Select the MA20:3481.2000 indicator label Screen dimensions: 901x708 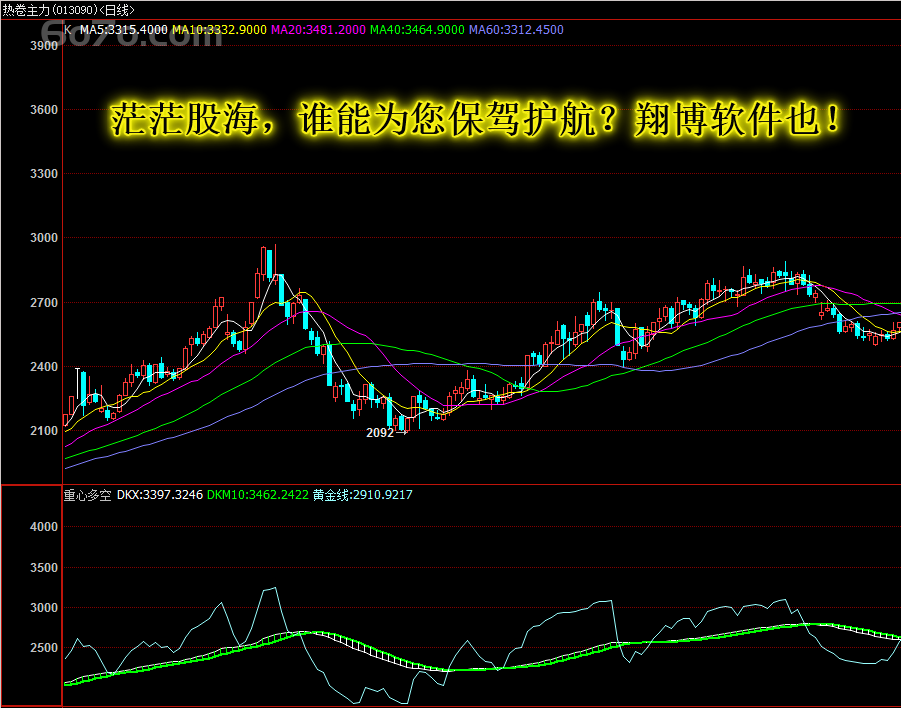pos(318,30)
